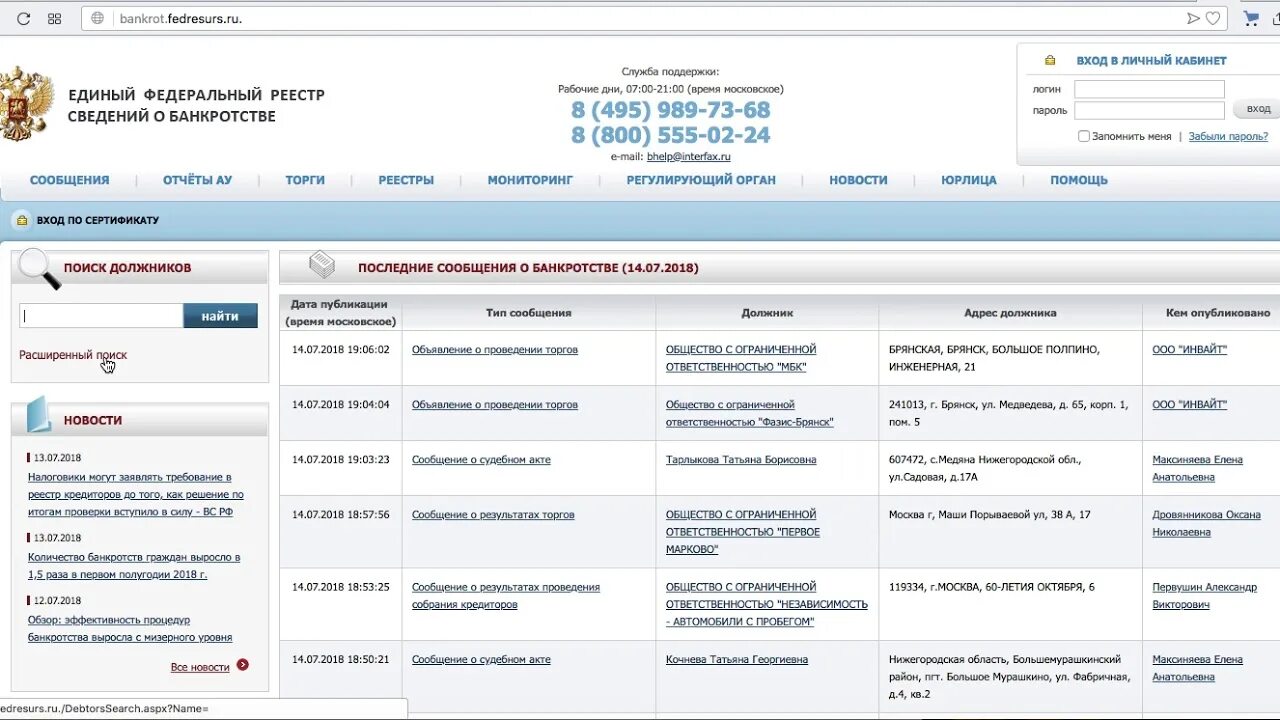
Task: Reload the page with the browser refresh icon
Action: 24,18
